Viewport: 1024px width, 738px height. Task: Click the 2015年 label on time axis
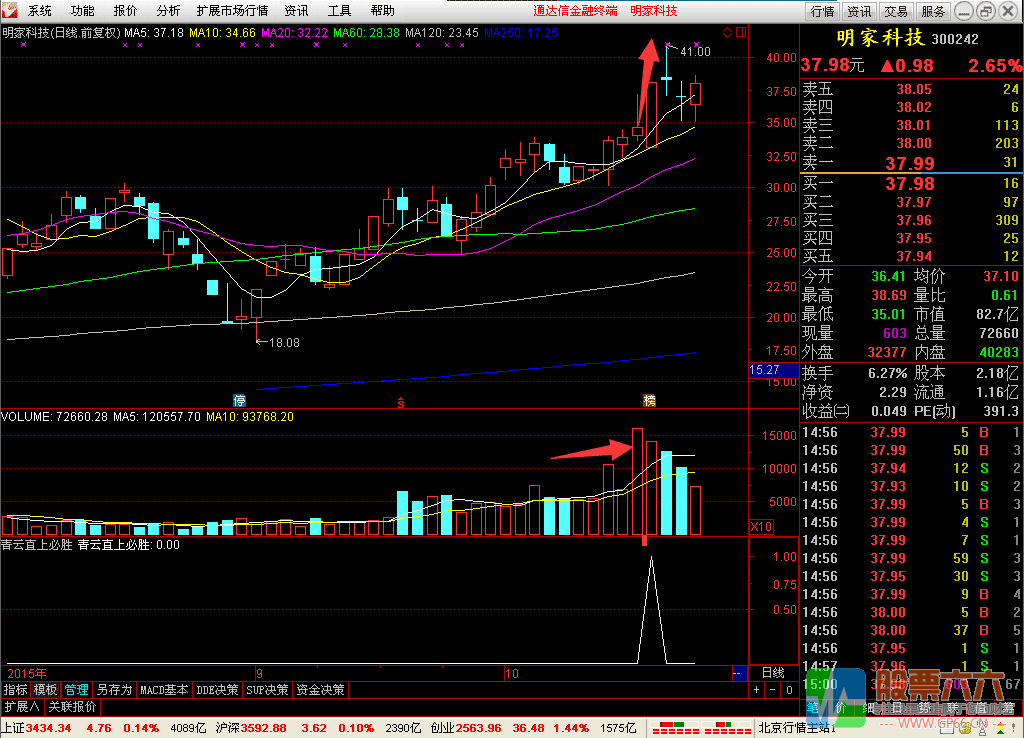[x=26, y=673]
